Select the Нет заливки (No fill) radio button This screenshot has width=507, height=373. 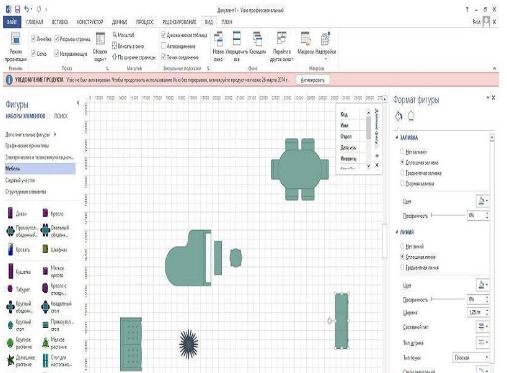(402, 152)
